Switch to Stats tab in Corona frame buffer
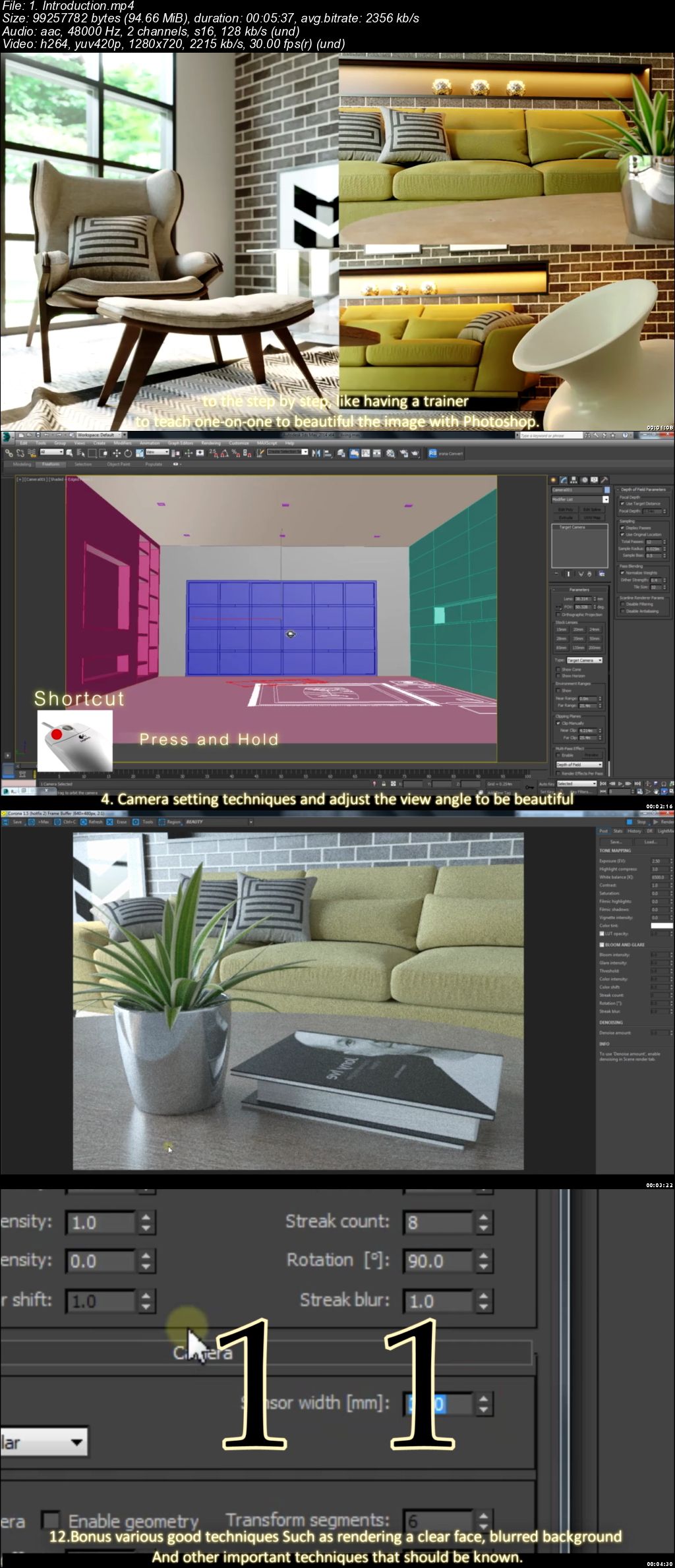 (618, 831)
